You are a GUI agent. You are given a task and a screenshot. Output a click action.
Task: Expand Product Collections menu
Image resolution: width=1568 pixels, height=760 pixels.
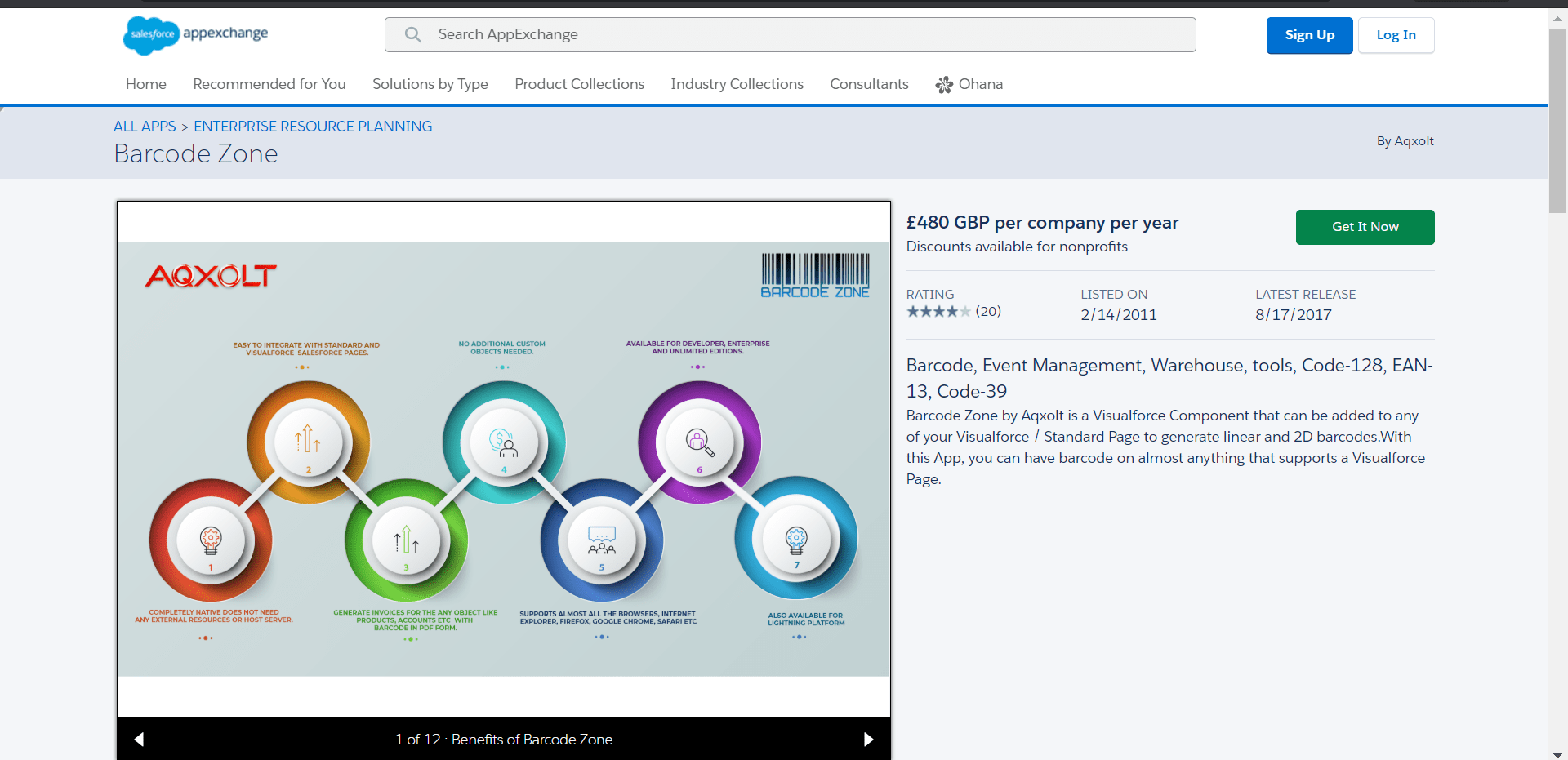pyautogui.click(x=579, y=84)
